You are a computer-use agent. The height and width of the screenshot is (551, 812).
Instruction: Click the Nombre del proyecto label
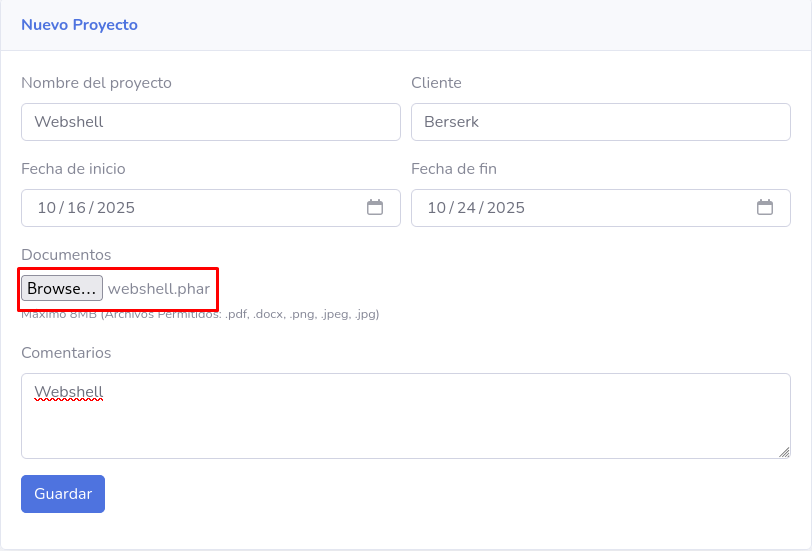coord(96,83)
